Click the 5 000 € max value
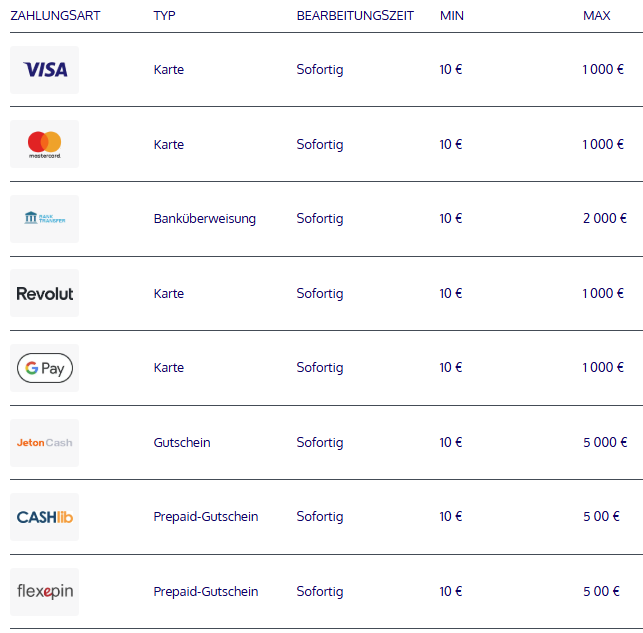This screenshot has width=643, height=633. click(x=605, y=442)
